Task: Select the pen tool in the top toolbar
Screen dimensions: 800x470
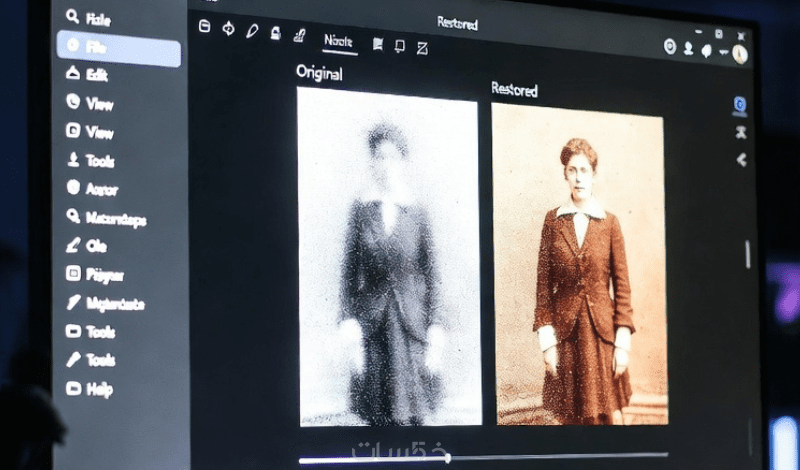Action: (x=252, y=31)
